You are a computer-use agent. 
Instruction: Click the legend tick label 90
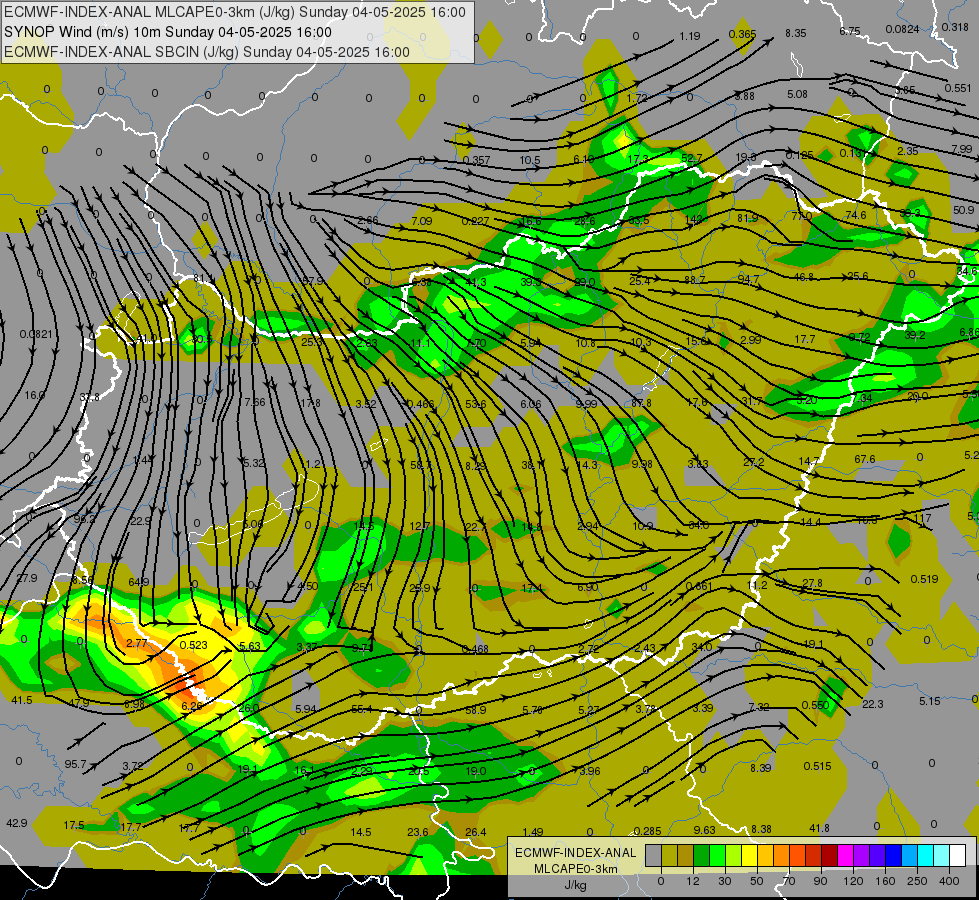click(820, 881)
